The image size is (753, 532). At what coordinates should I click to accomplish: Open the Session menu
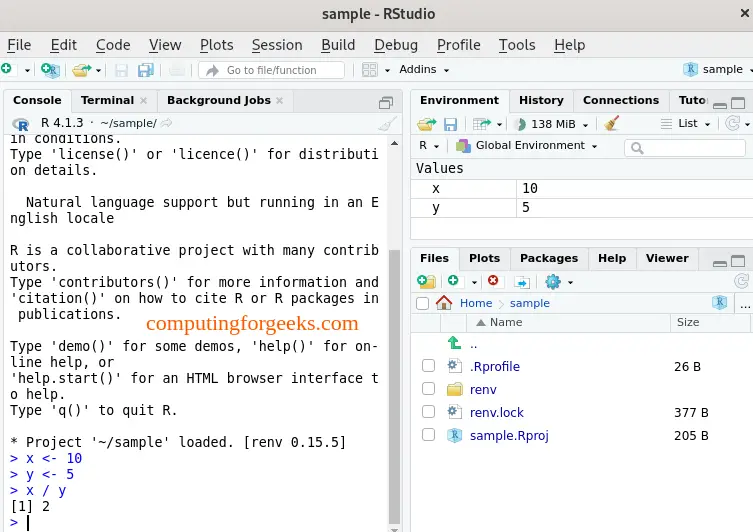(277, 45)
